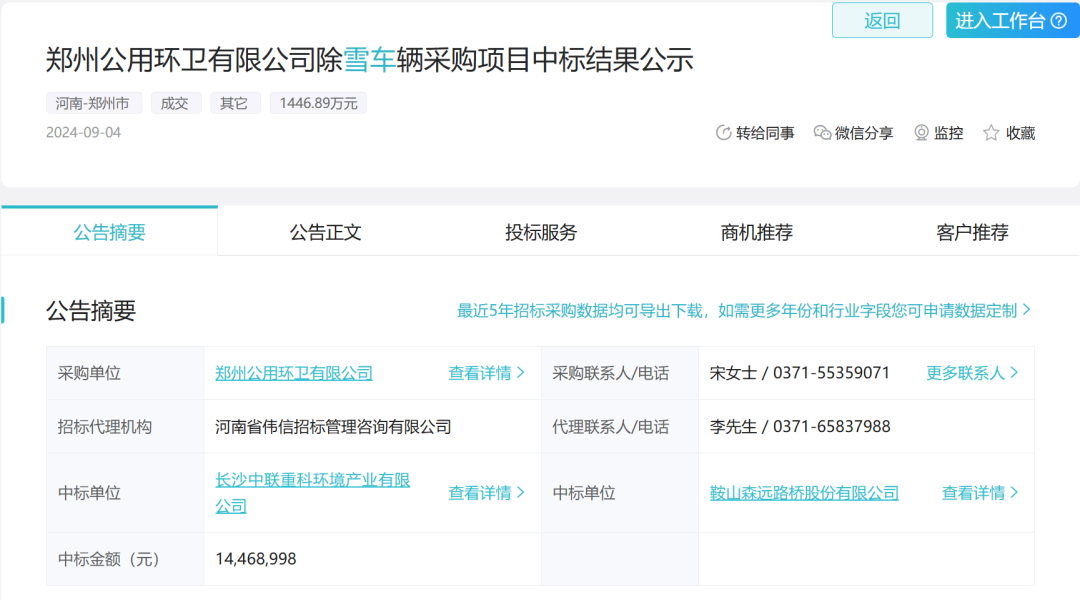This screenshot has height=600, width=1080.
Task: Click the announcement title 郑州公用环卫有限公司除雪车辆采购项目
Action: pyautogui.click(x=369, y=60)
